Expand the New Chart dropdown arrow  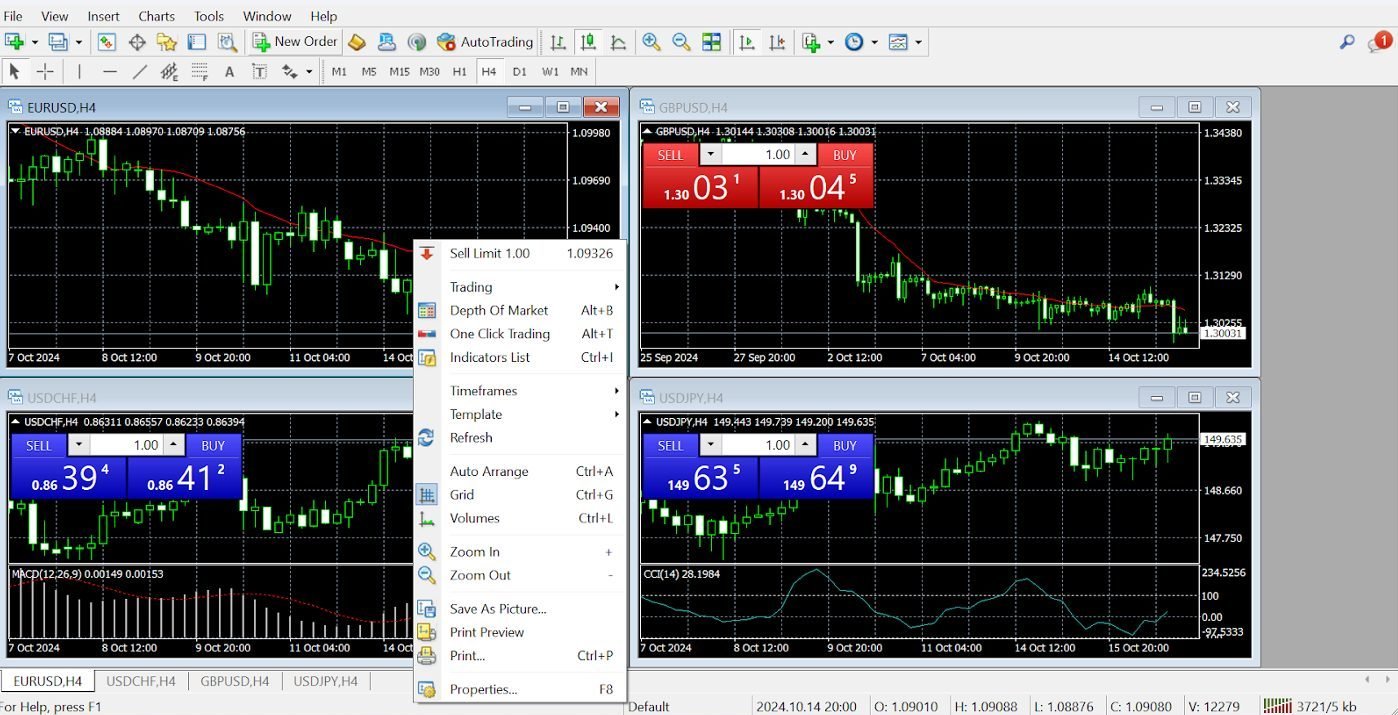tap(34, 42)
